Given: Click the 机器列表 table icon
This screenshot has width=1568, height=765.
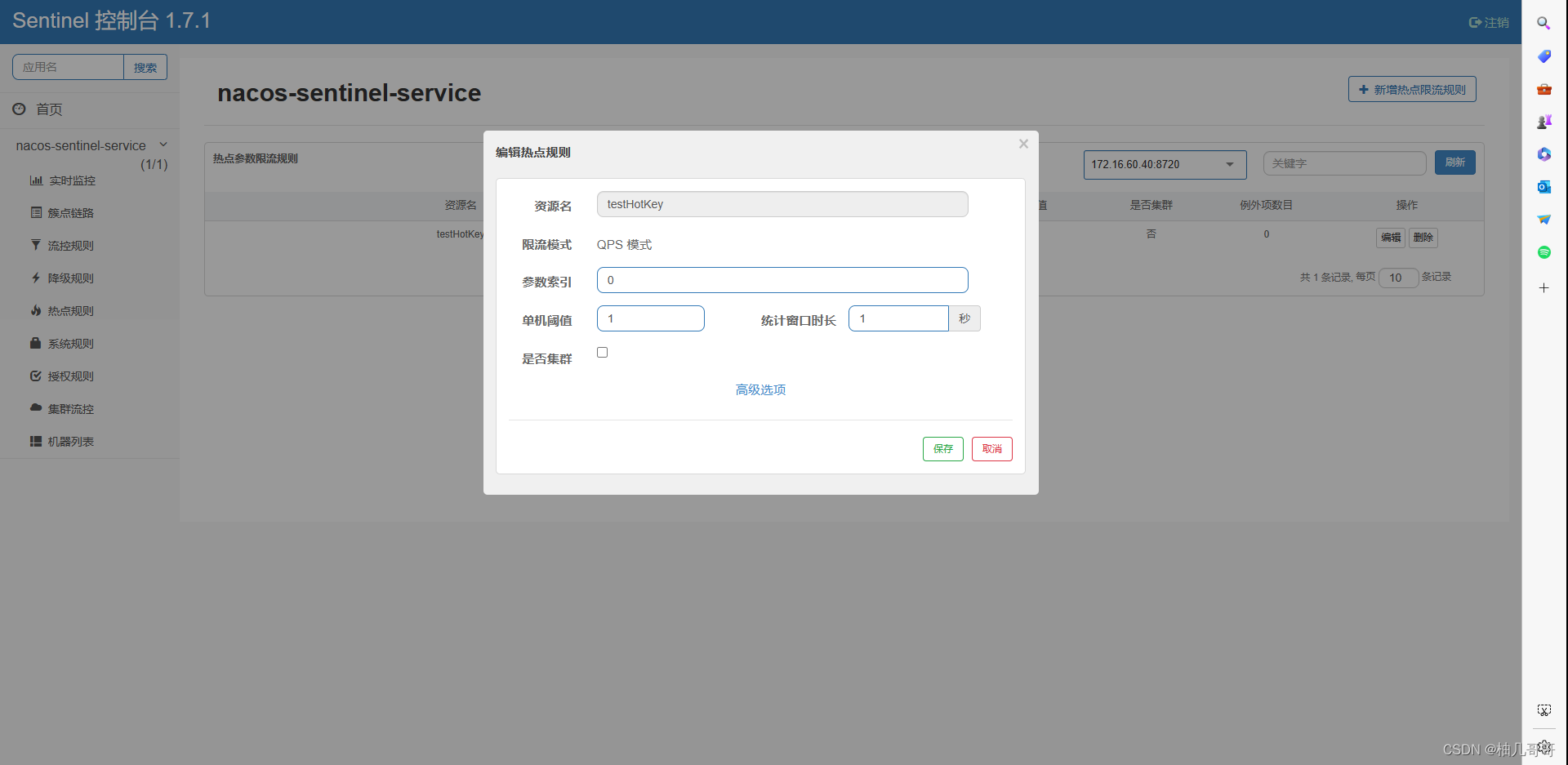Looking at the screenshot, I should coord(36,441).
